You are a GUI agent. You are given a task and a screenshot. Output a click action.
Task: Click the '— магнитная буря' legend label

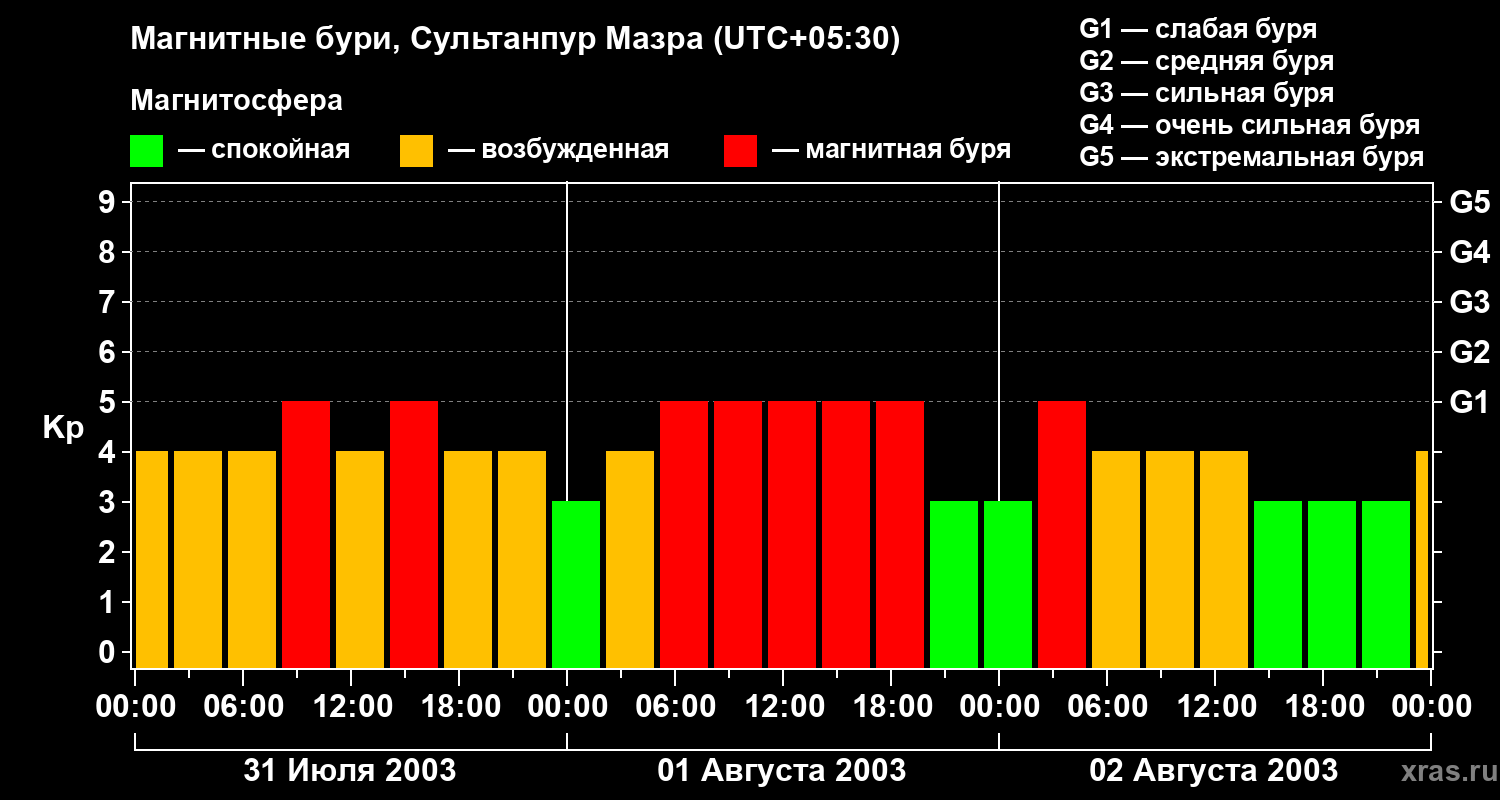coord(891,151)
